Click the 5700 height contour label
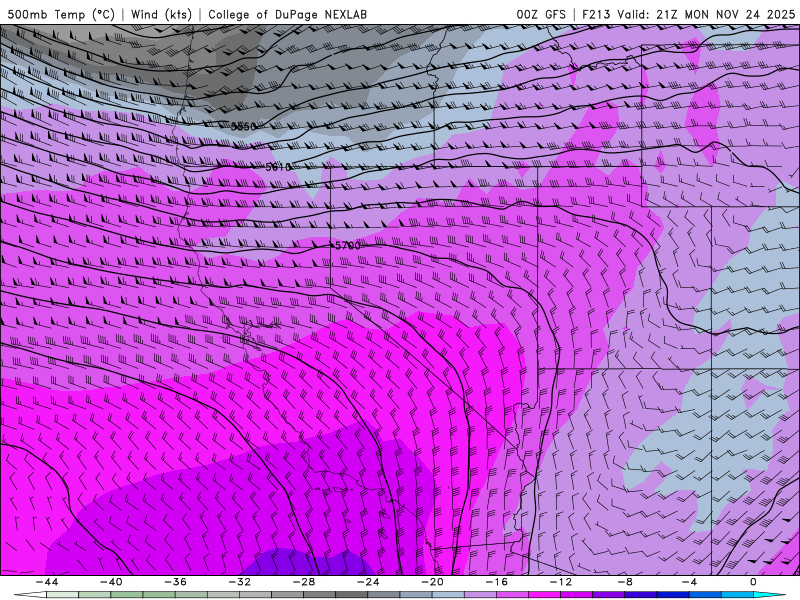This screenshot has height=600, width=800. click(x=347, y=246)
